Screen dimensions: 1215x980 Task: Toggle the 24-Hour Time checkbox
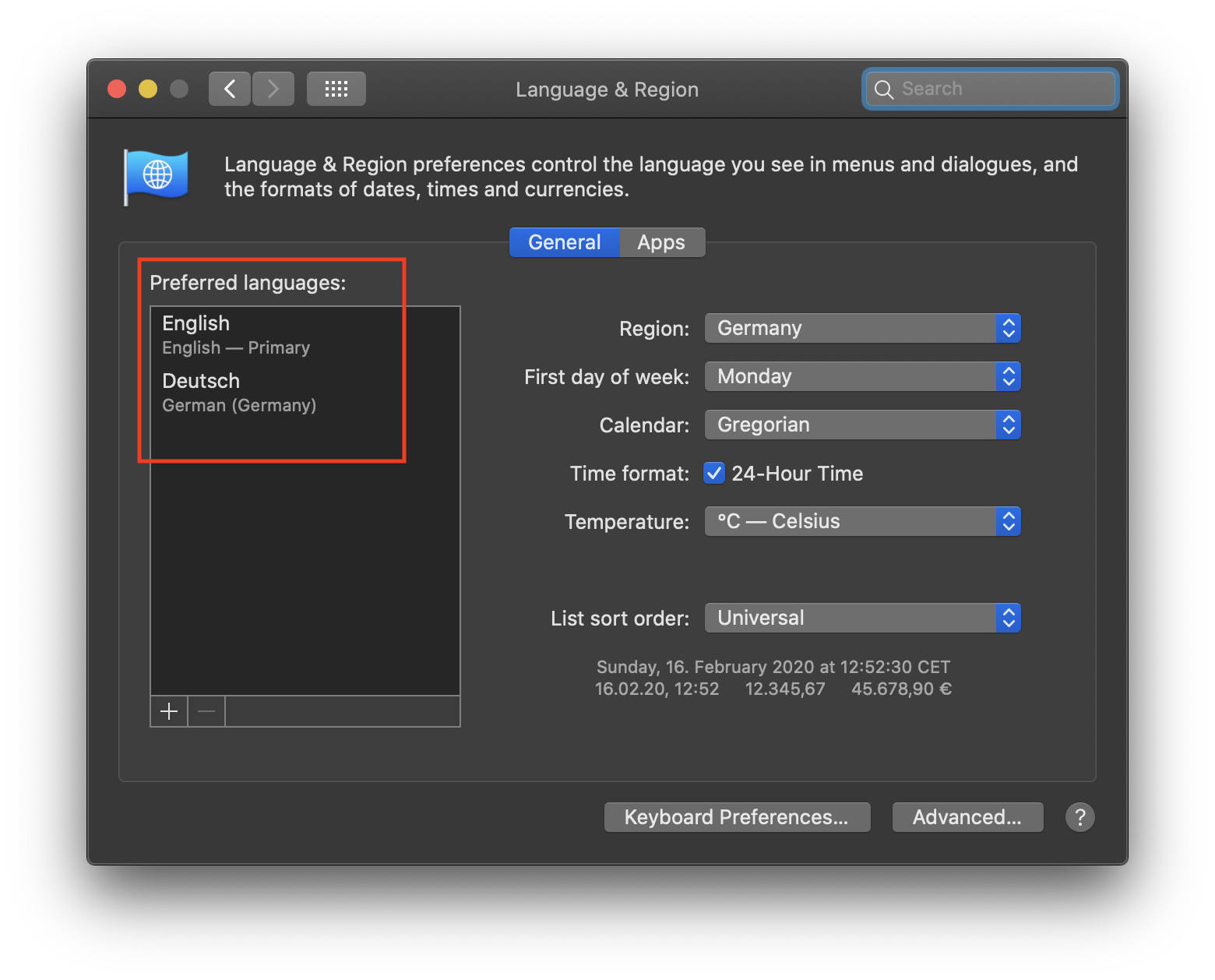click(714, 473)
